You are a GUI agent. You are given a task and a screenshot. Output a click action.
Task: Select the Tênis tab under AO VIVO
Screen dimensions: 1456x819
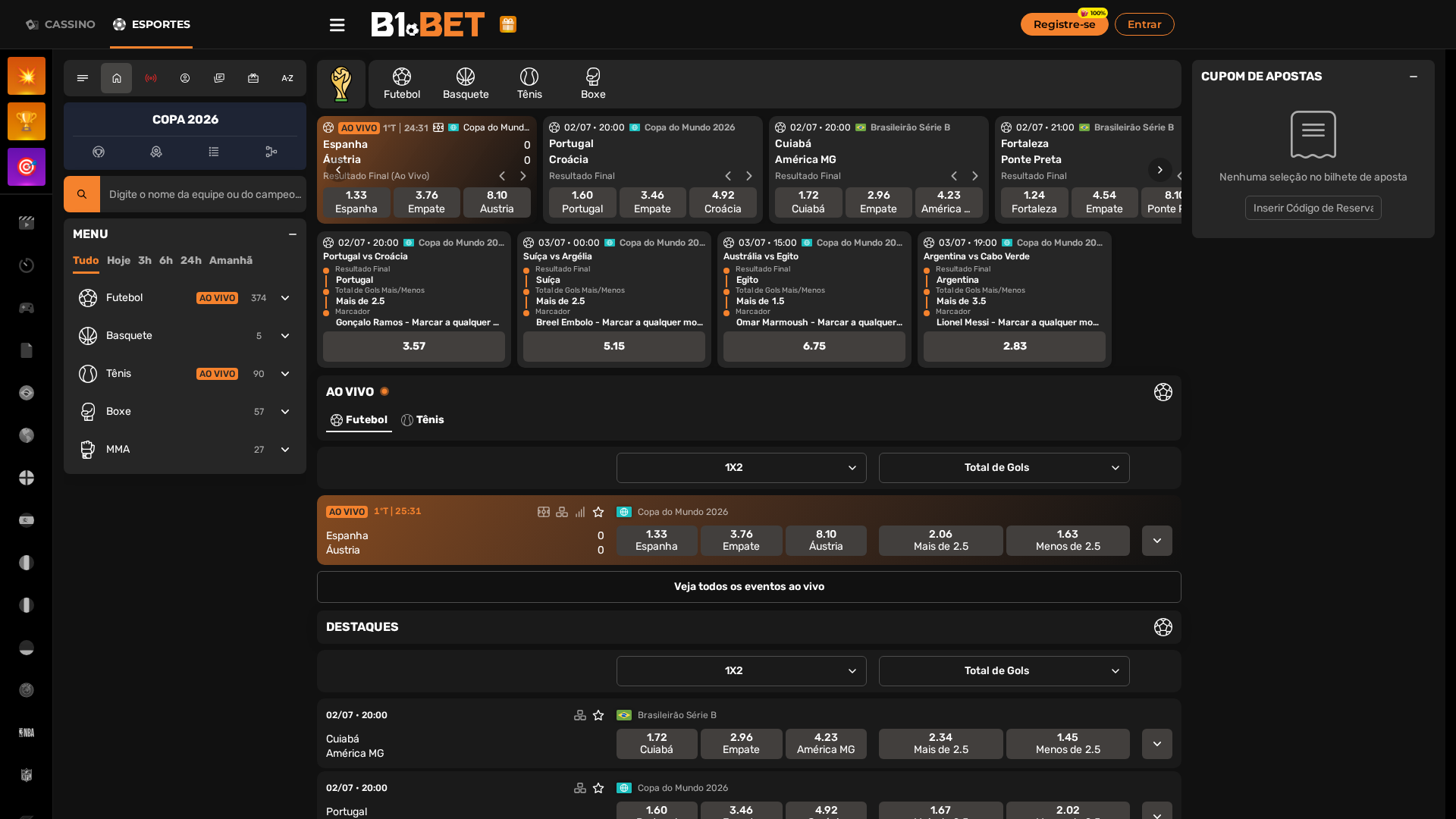point(422,420)
